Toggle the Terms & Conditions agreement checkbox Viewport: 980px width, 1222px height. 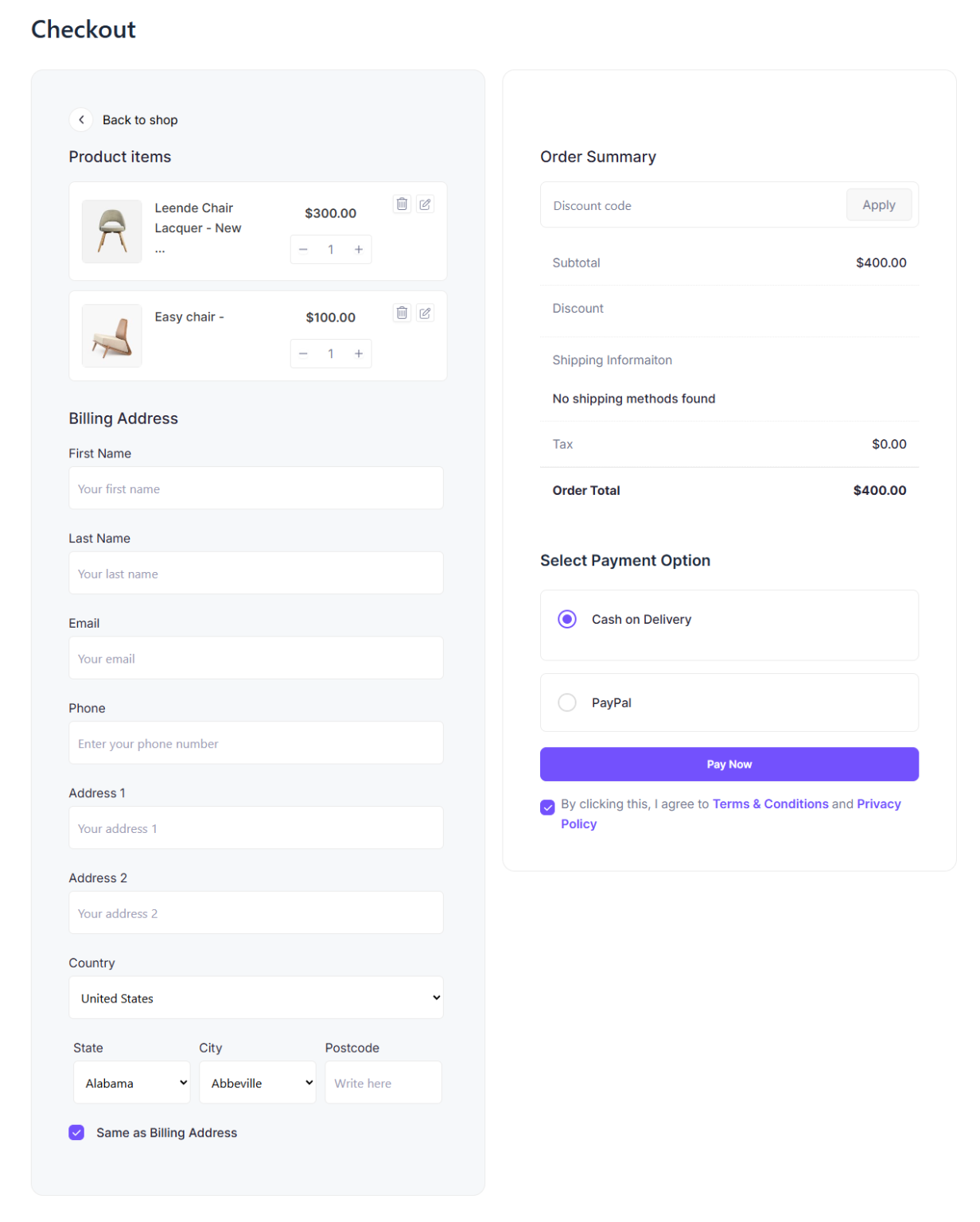click(547, 808)
